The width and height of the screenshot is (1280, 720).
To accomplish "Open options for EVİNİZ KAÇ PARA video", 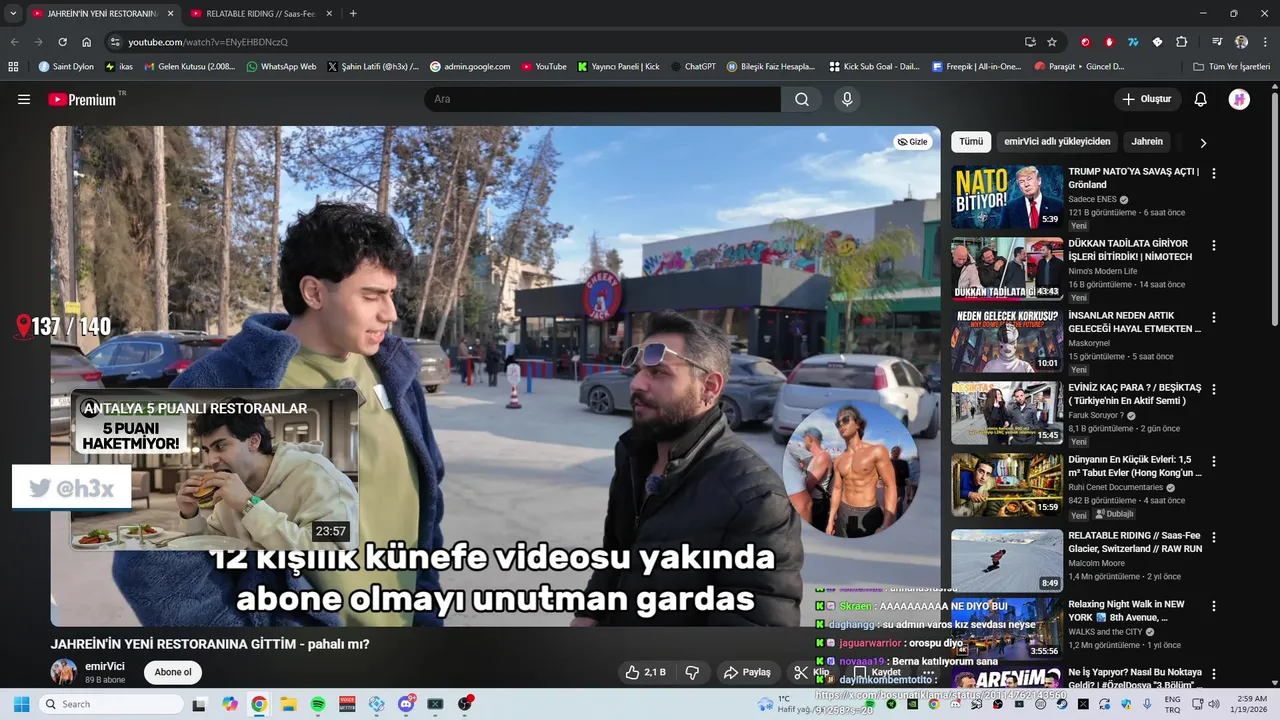I will [1214, 389].
